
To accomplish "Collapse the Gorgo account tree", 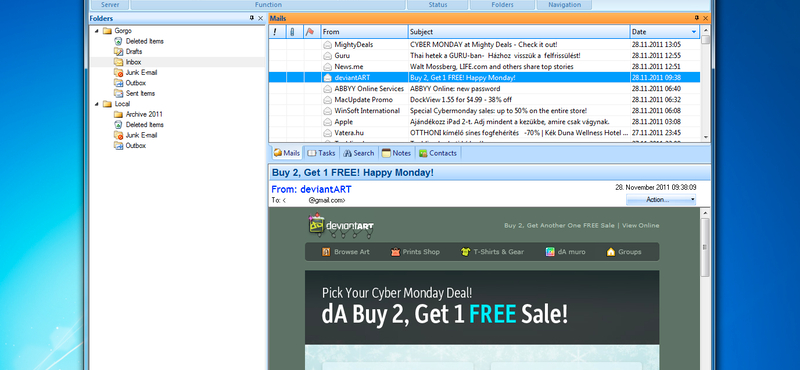I will pyautogui.click(x=97, y=31).
